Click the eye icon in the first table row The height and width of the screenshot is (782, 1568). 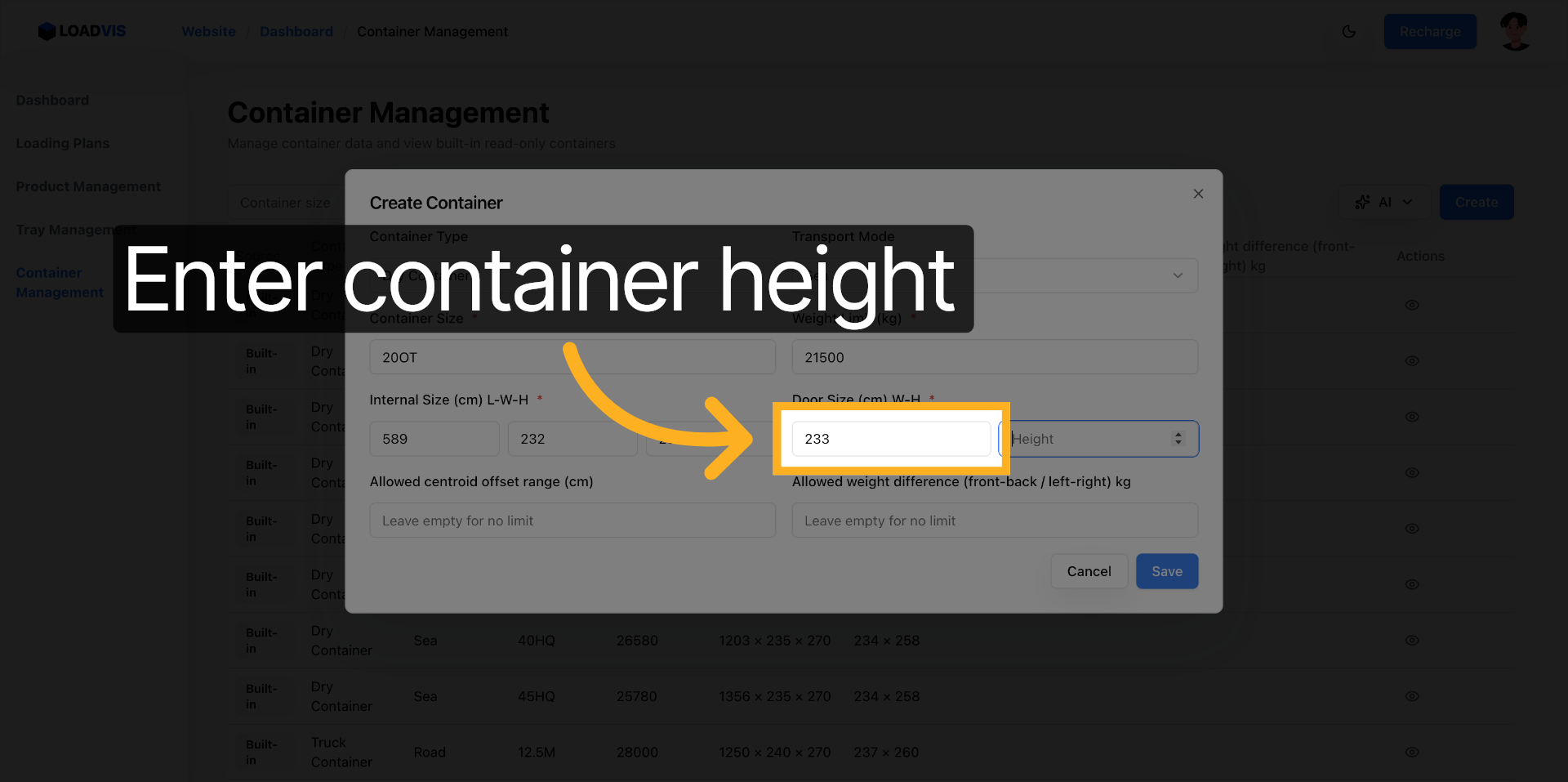click(1411, 305)
